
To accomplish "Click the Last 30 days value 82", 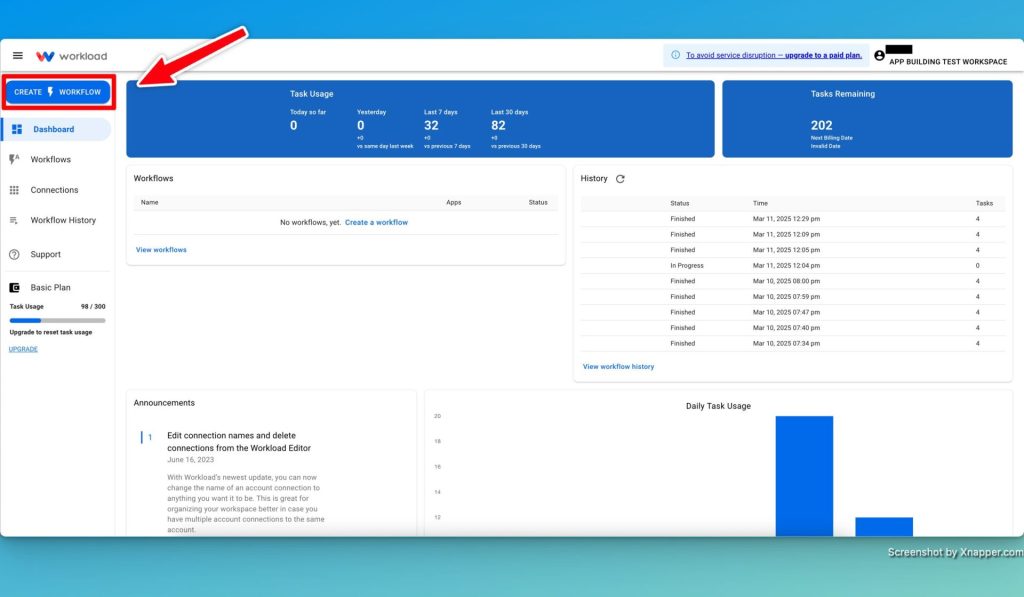I will pyautogui.click(x=498, y=125).
